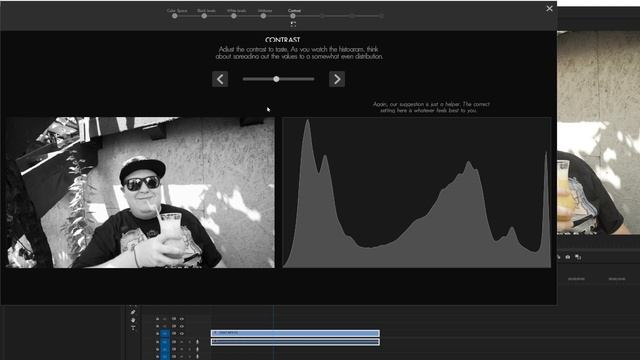Click the Program monitor video preview
Viewport: 640px width, 360px height.
point(598,132)
